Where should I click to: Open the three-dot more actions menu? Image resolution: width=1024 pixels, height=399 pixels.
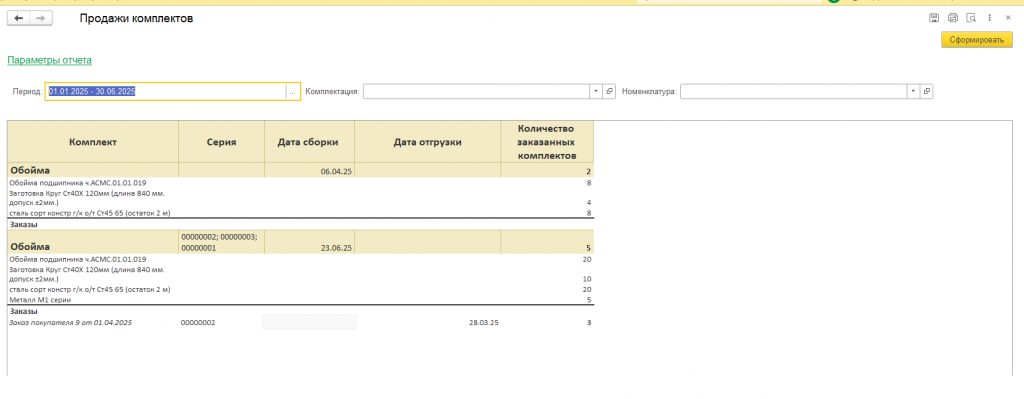click(990, 18)
